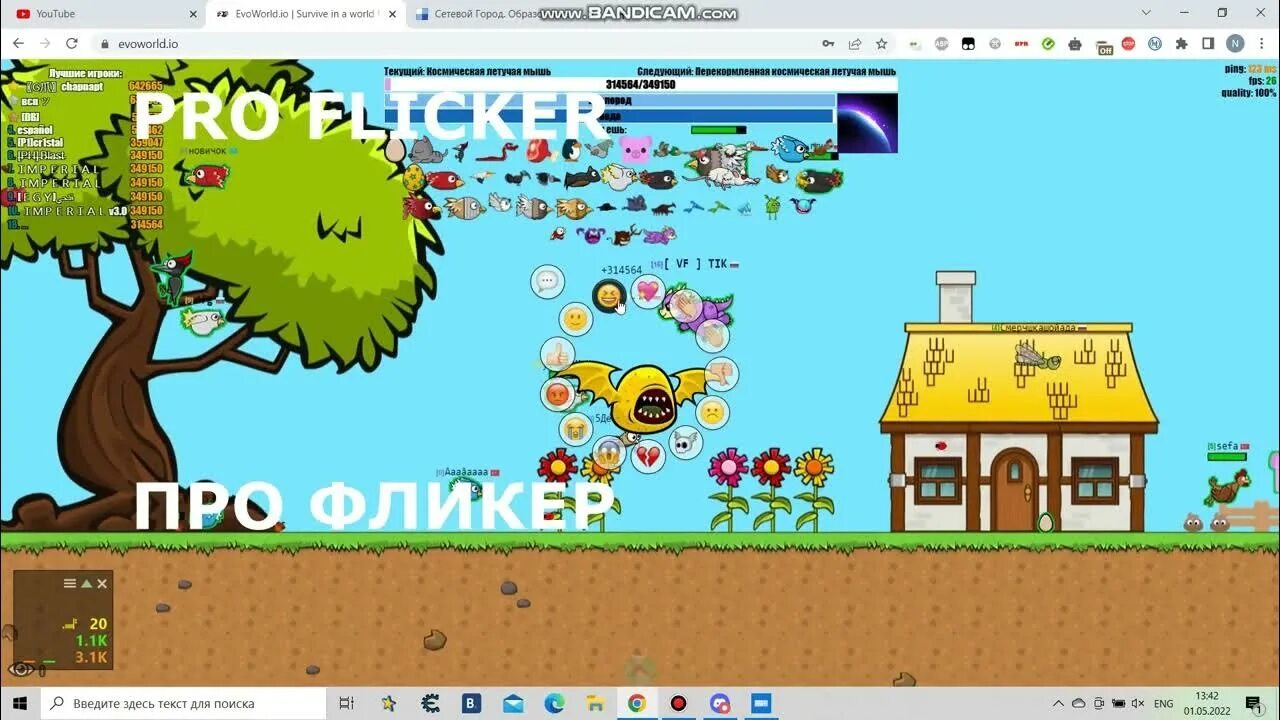Open the green checkmark extension
This screenshot has height=720, width=1280.
coord(1048,43)
